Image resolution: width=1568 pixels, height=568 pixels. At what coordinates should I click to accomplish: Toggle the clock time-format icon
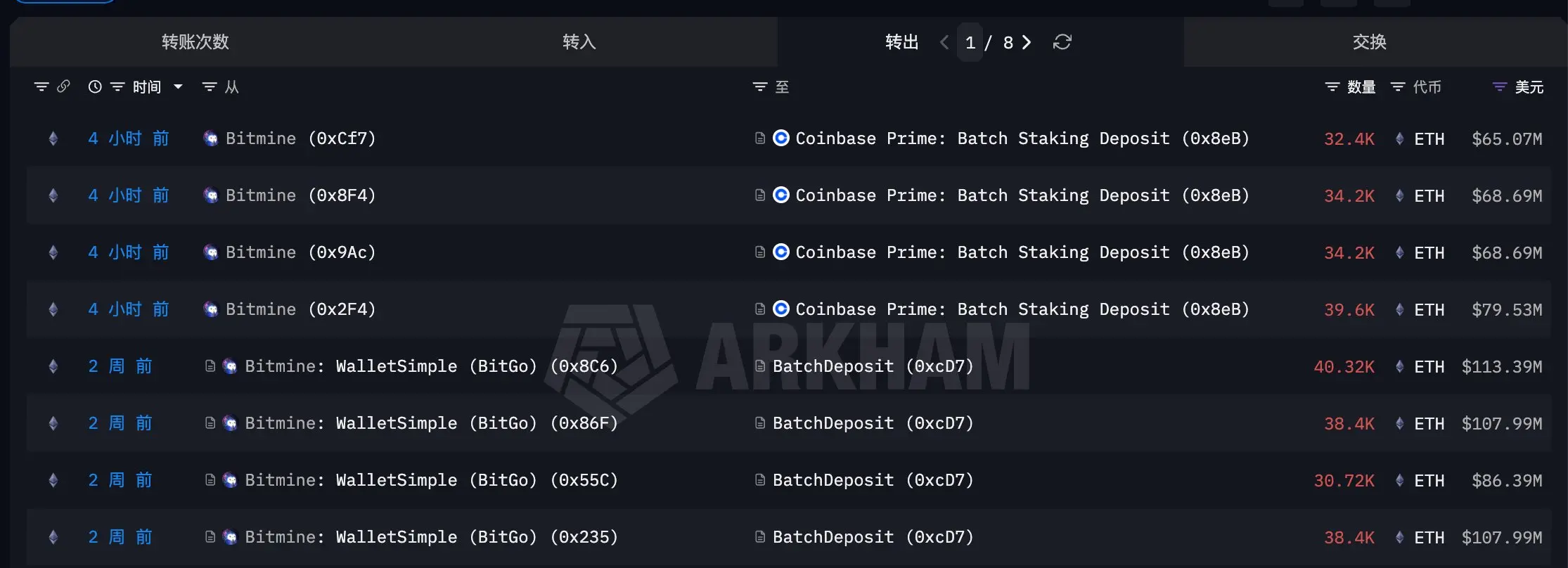pos(95,86)
